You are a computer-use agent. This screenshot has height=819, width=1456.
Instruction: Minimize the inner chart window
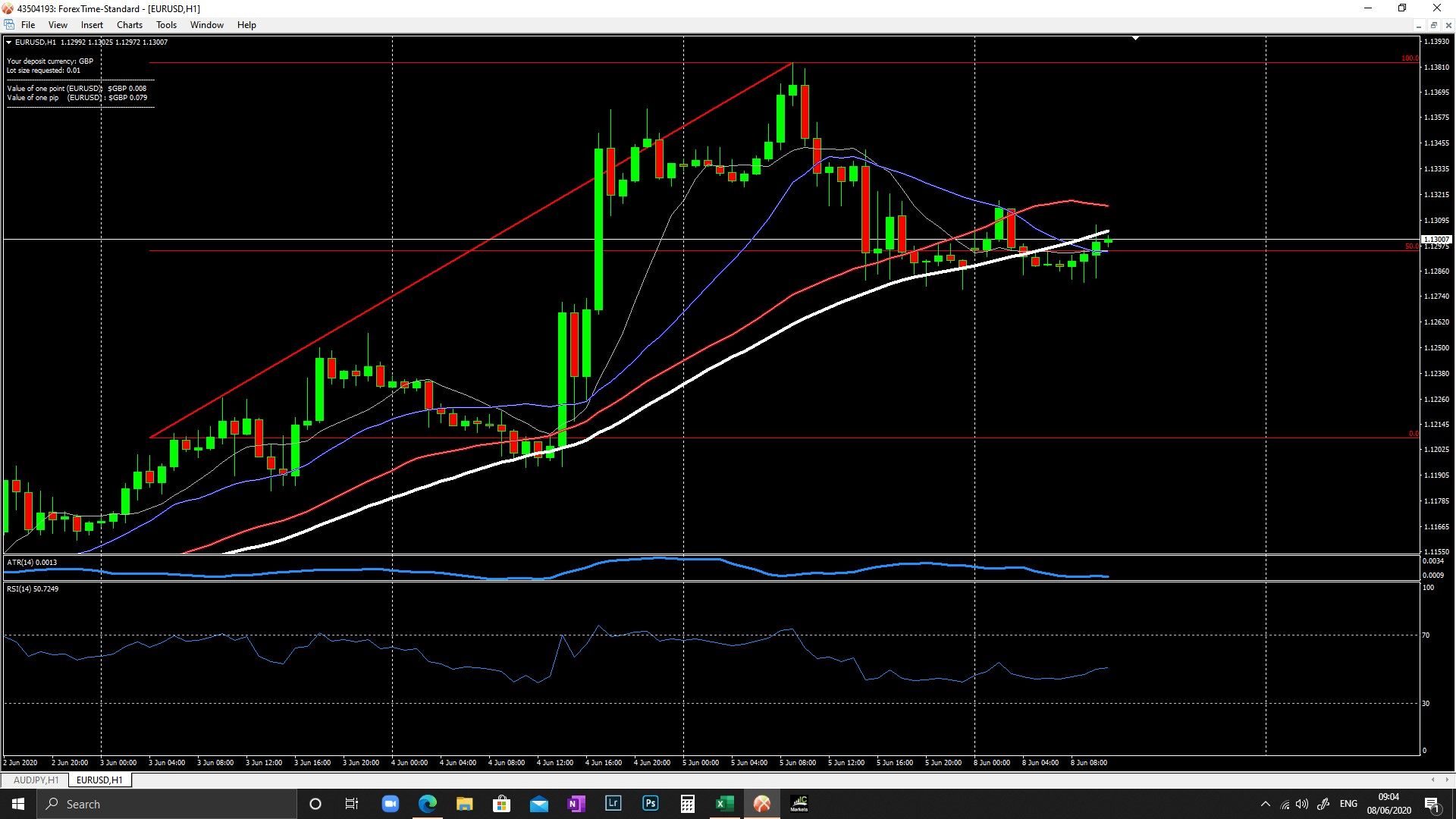point(1418,25)
